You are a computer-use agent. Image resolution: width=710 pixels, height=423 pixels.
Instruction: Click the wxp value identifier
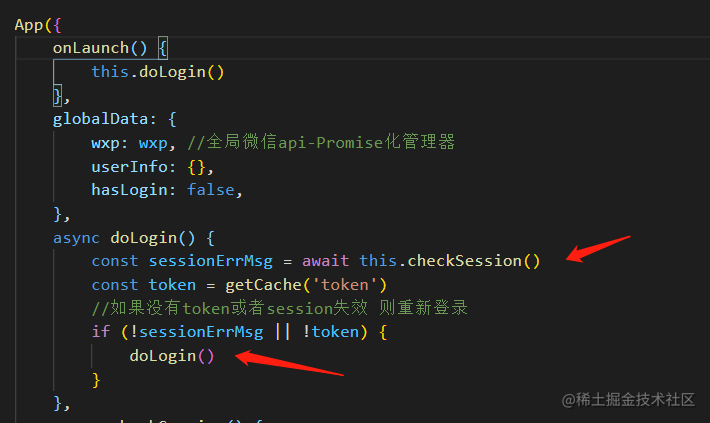click(153, 143)
